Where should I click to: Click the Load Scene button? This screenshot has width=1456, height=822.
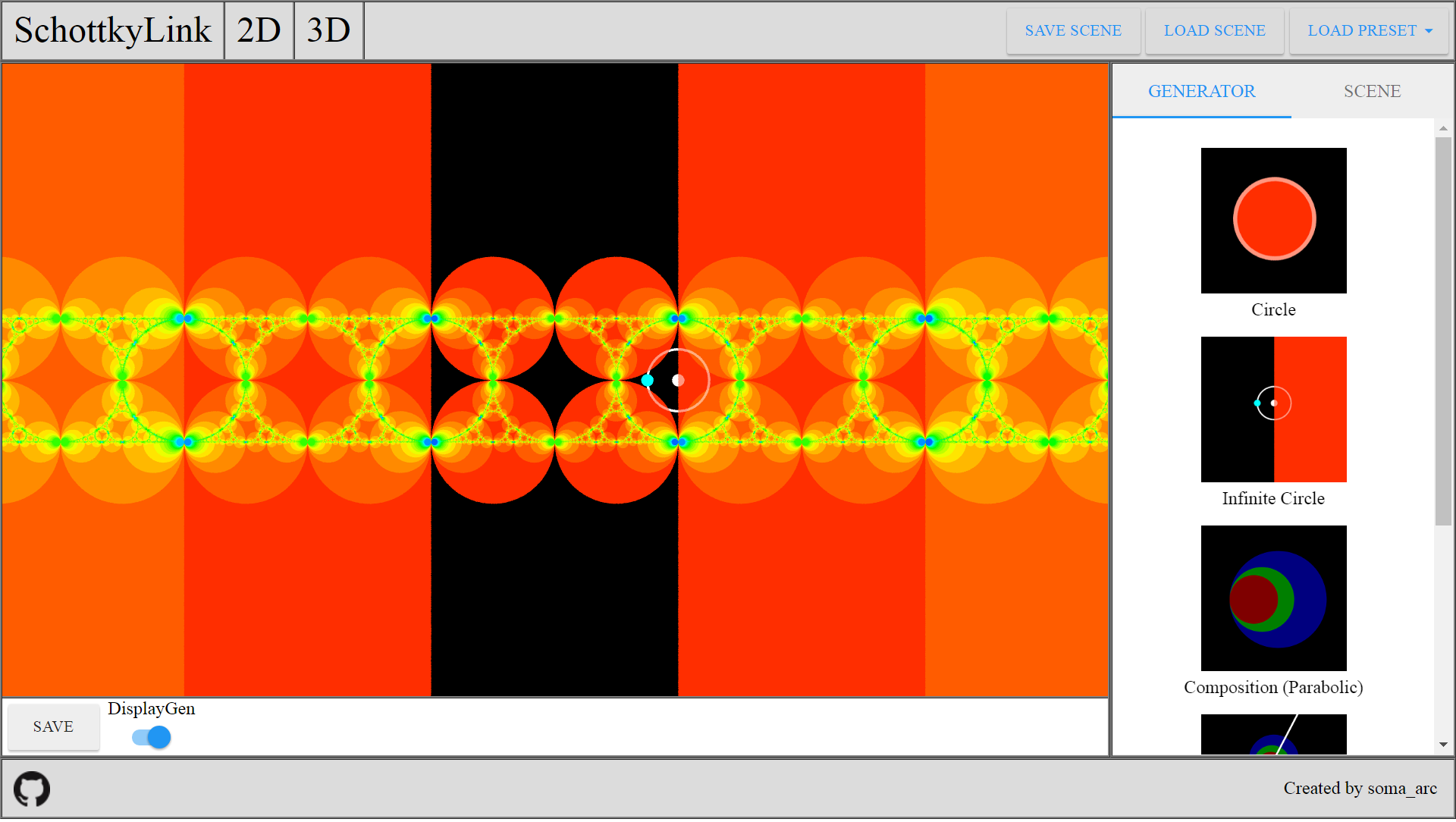click(1214, 30)
